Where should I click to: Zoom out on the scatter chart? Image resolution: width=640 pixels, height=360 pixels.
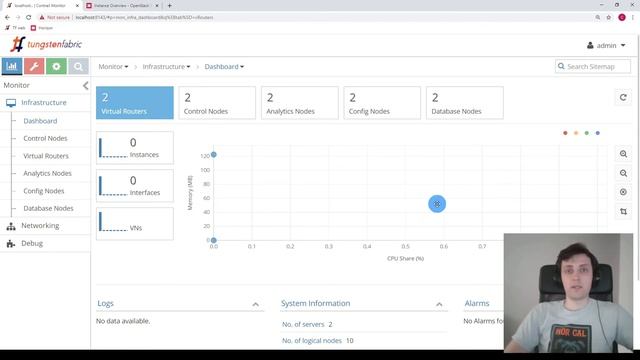pyautogui.click(x=623, y=173)
